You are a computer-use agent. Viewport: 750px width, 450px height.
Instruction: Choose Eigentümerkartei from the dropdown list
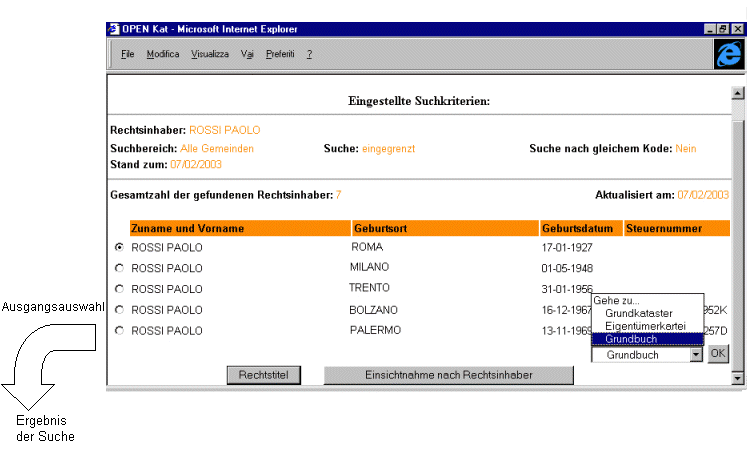[x=644, y=327]
